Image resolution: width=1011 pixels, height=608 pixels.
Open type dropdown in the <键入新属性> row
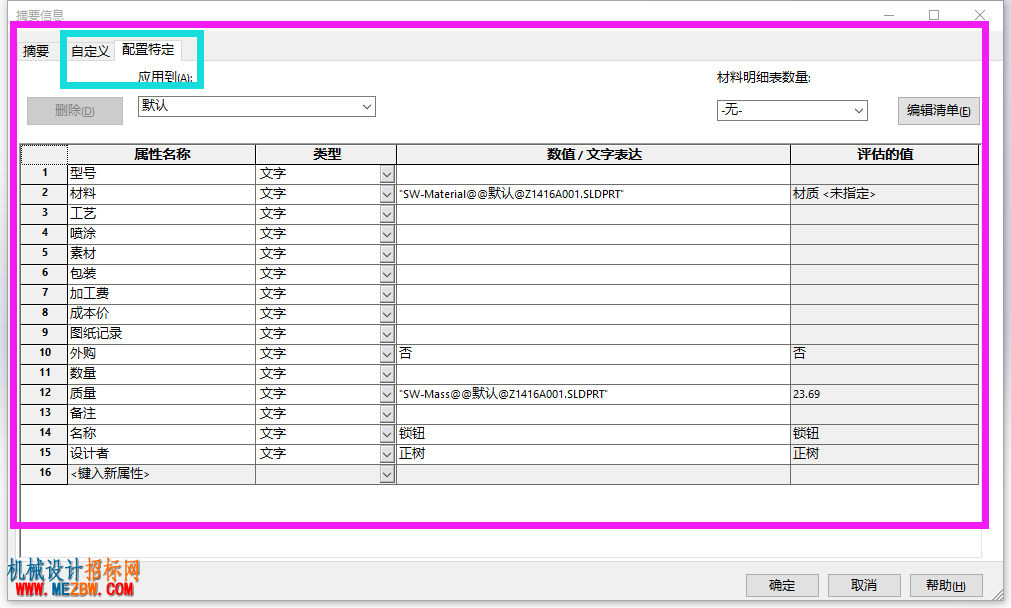387,474
